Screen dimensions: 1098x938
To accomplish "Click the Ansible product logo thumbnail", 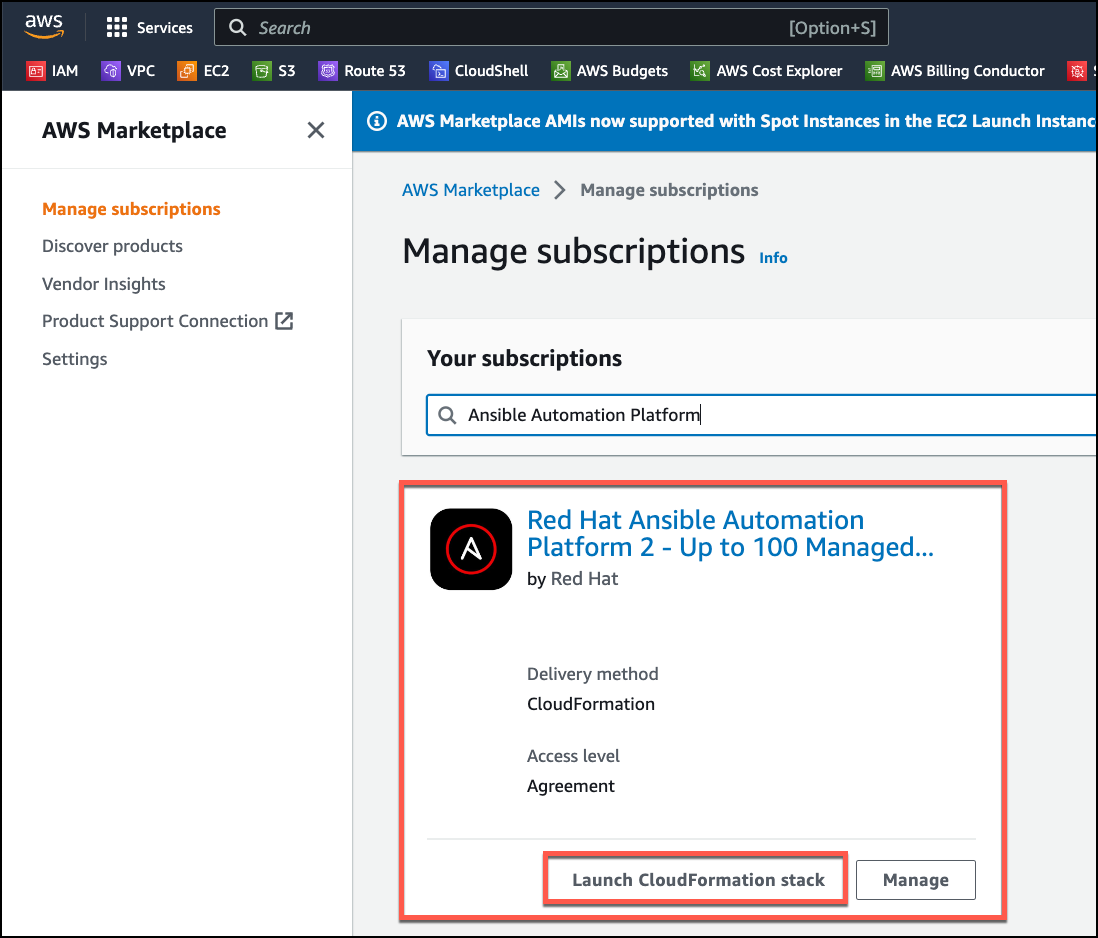I will (471, 549).
